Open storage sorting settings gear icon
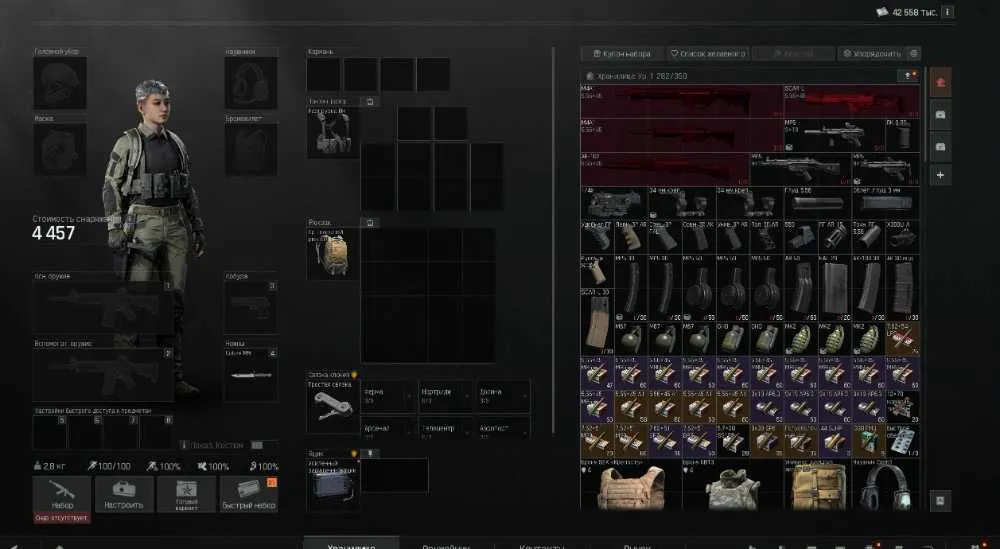Screen dimensions: 1000x549 click(914, 54)
